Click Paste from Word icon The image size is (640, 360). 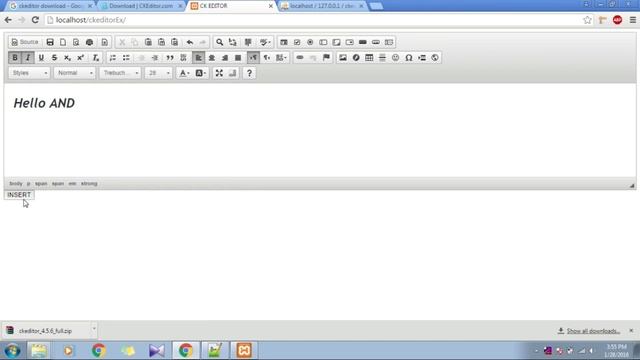tap(175, 42)
